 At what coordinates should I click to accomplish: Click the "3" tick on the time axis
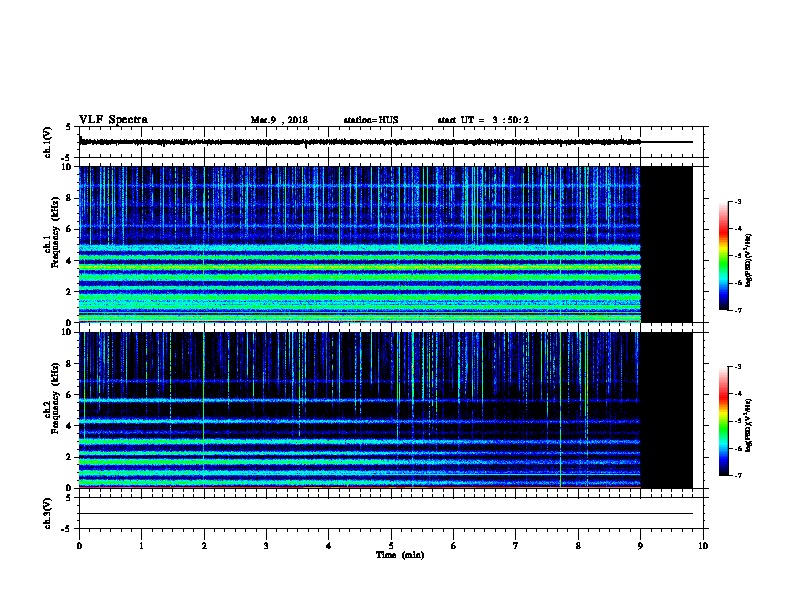[266, 546]
